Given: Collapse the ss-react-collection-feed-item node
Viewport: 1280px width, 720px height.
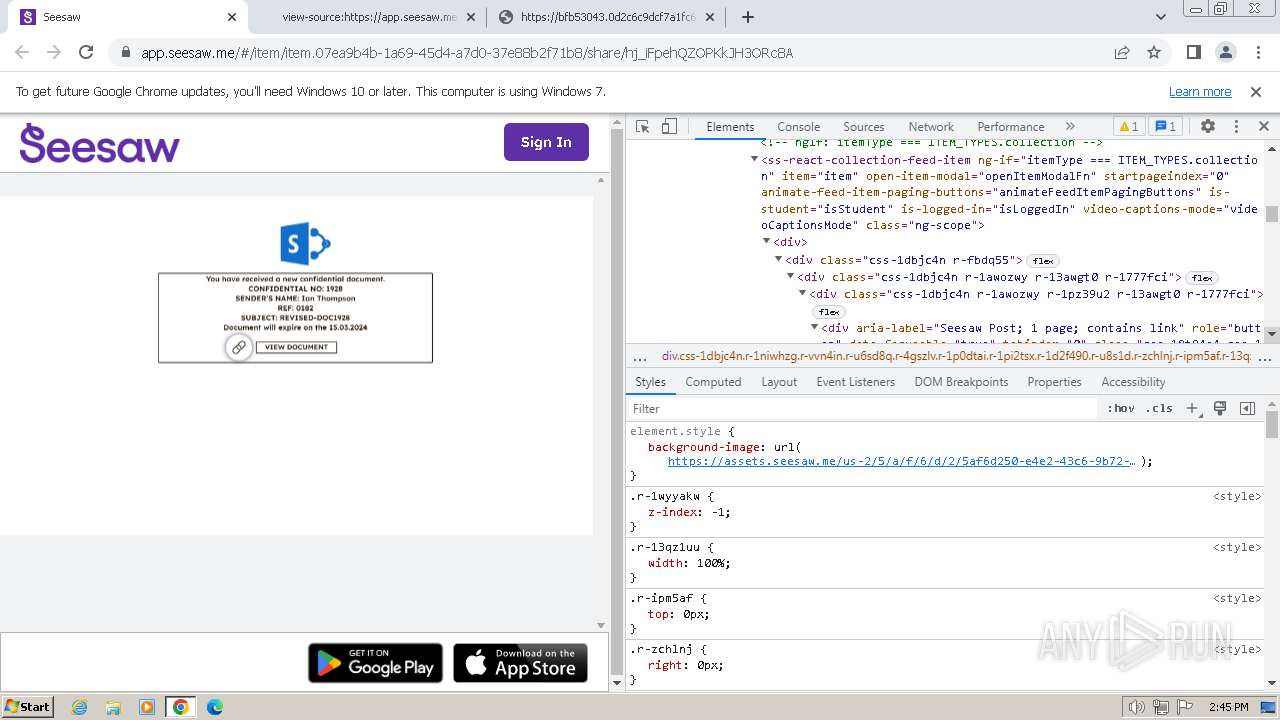Looking at the screenshot, I should click(x=755, y=160).
